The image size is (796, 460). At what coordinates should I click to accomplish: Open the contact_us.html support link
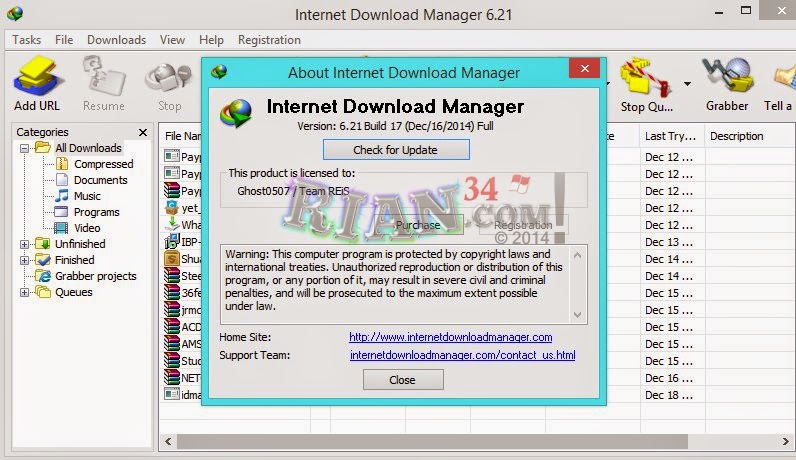[x=462, y=355]
